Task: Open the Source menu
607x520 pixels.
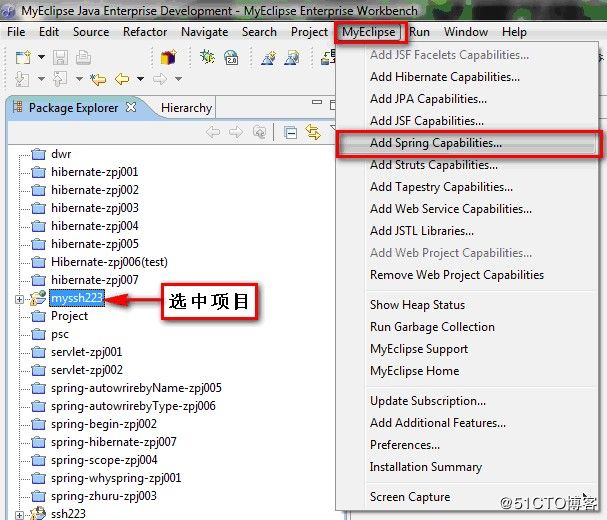Action: pos(91,32)
